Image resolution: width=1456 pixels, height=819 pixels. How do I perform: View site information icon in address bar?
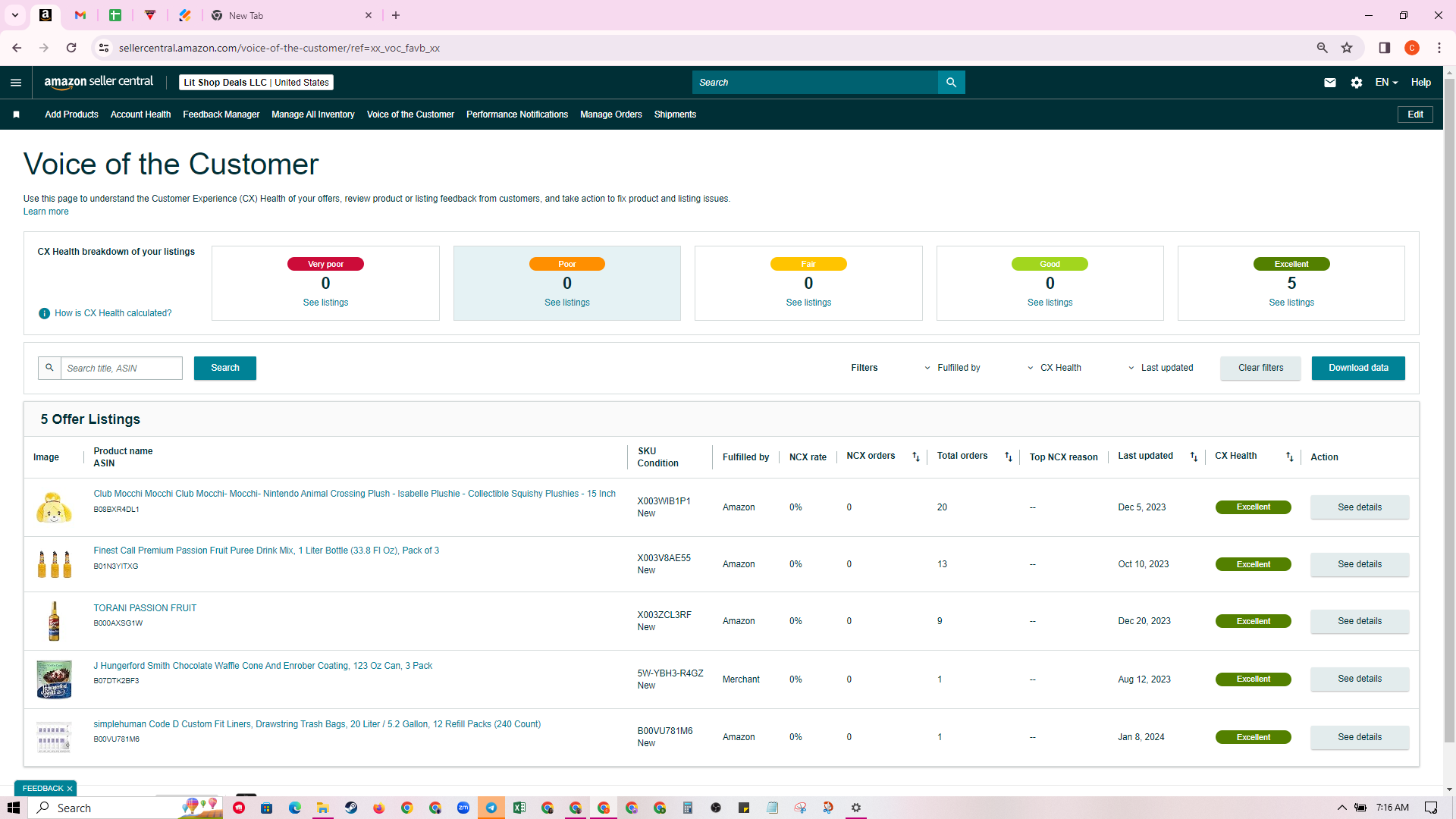104,48
